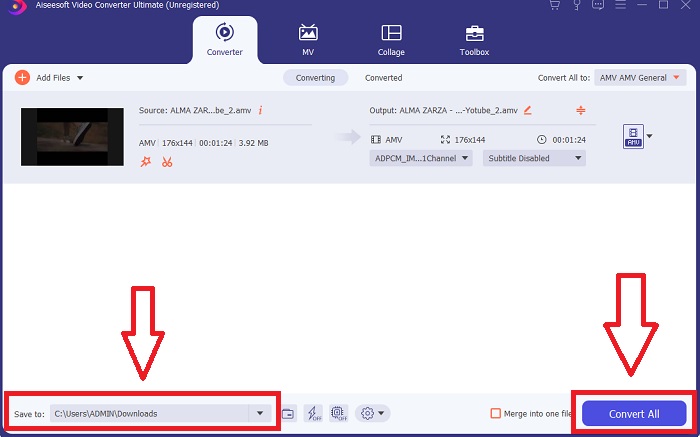Open the Subtitle Disabled dropdown
This screenshot has height=437, width=700.
(x=534, y=158)
